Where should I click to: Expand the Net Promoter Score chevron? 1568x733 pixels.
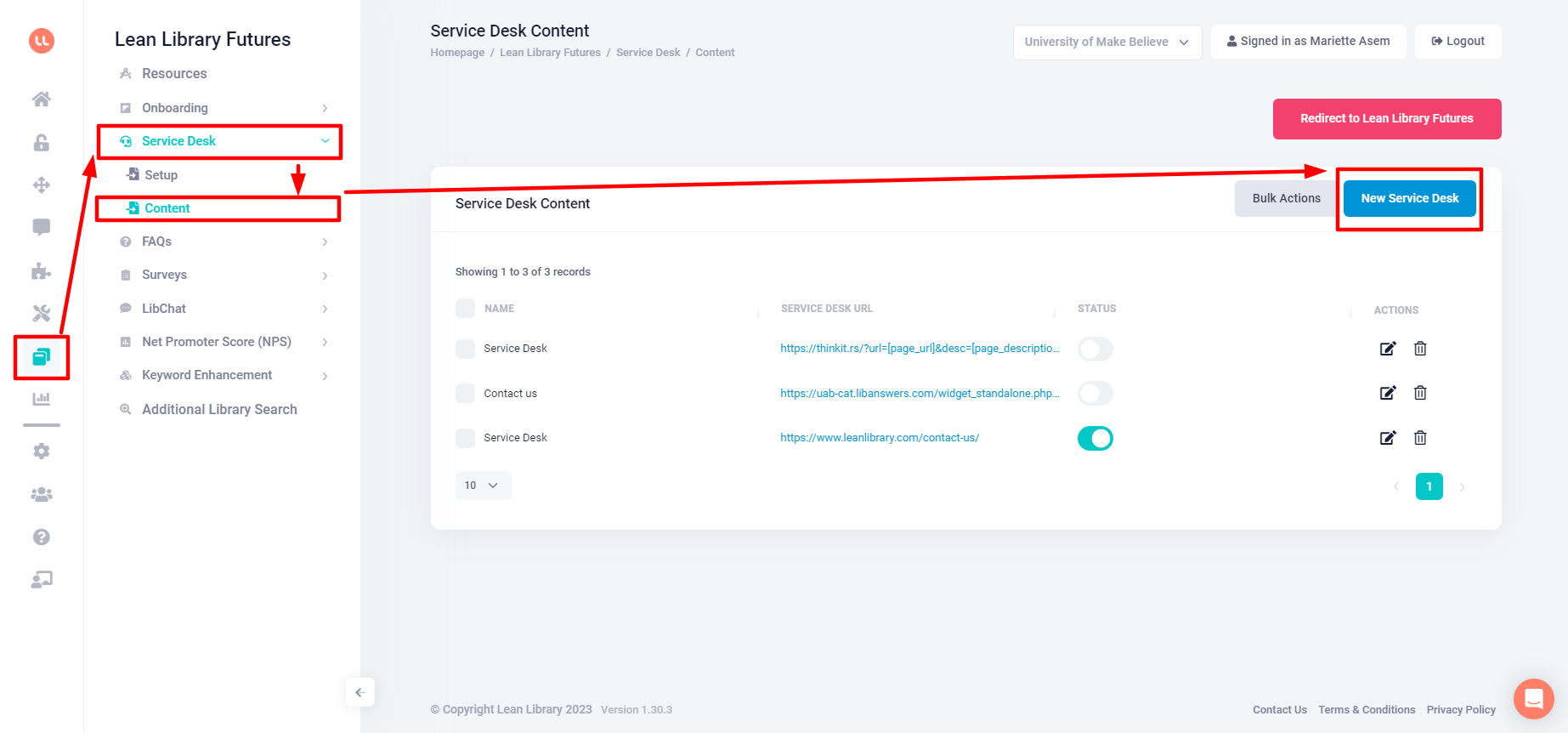[x=325, y=342]
